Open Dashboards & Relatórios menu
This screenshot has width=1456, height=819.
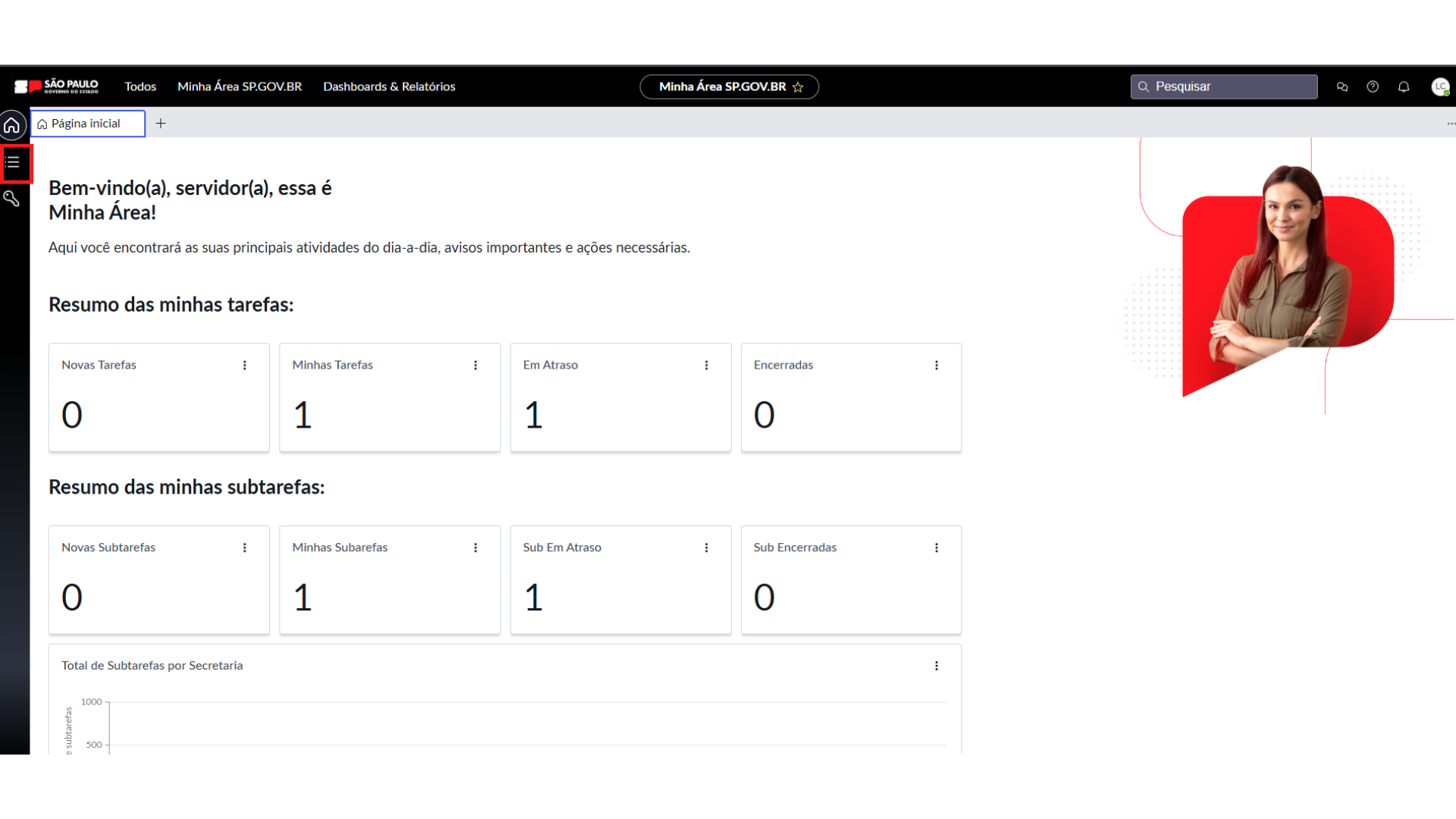(389, 86)
